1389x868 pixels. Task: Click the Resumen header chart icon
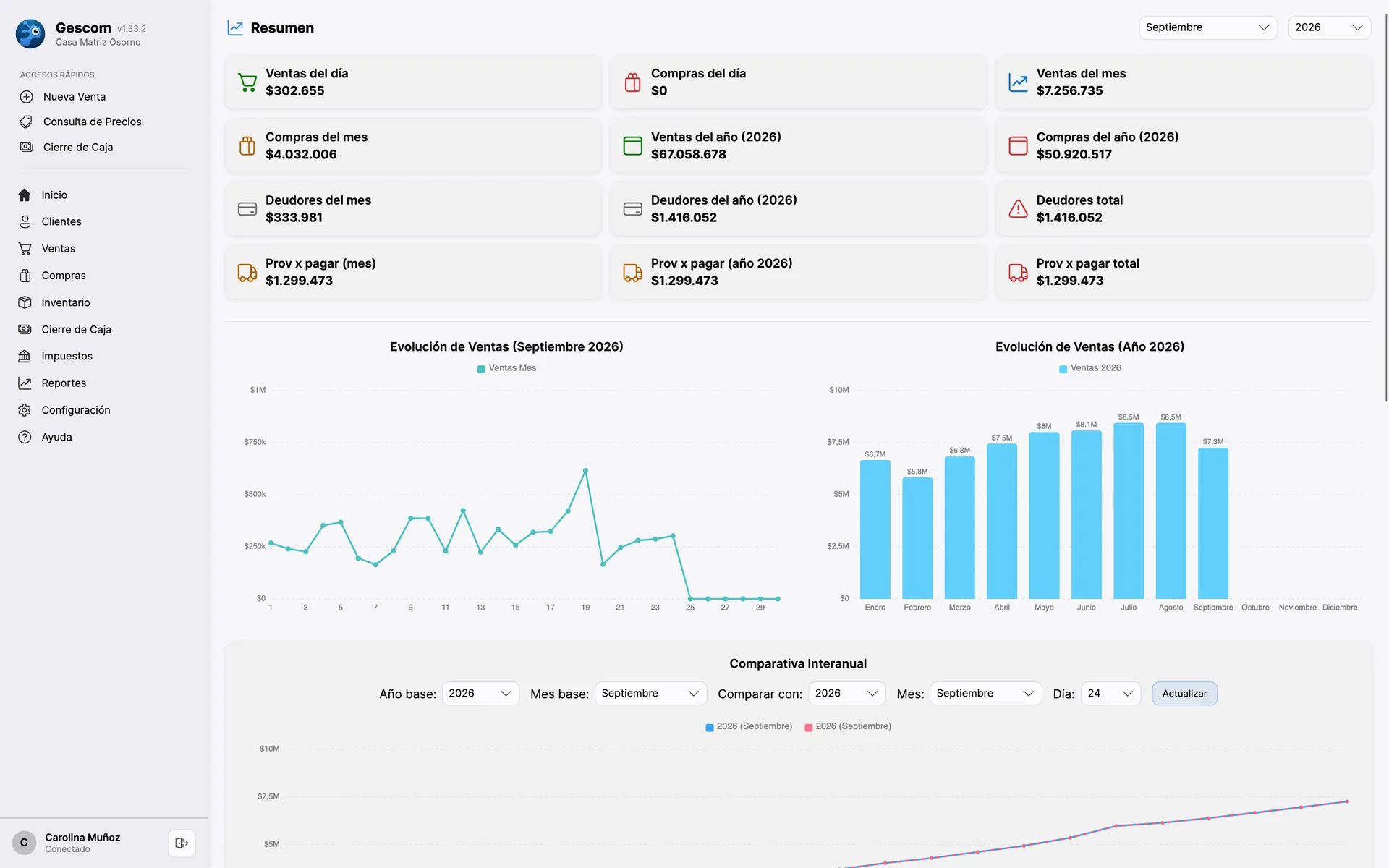pyautogui.click(x=235, y=28)
